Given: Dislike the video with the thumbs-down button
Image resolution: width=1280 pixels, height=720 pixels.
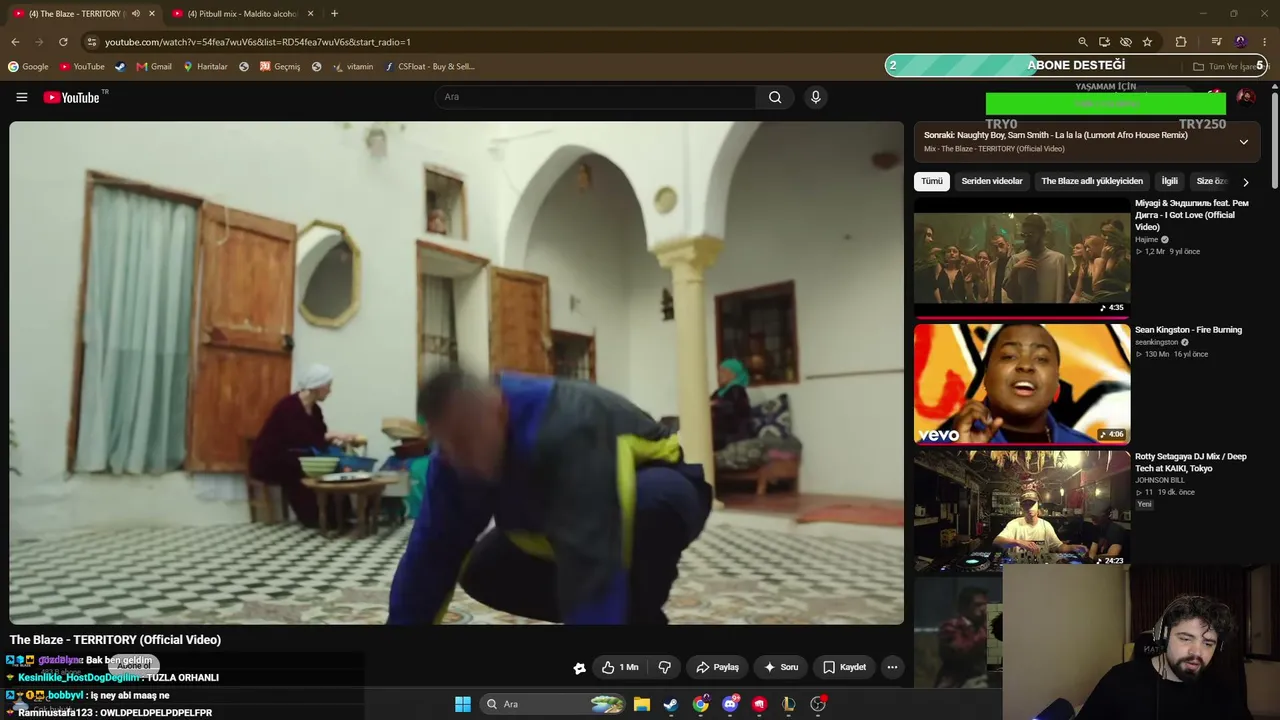Looking at the screenshot, I should [664, 667].
